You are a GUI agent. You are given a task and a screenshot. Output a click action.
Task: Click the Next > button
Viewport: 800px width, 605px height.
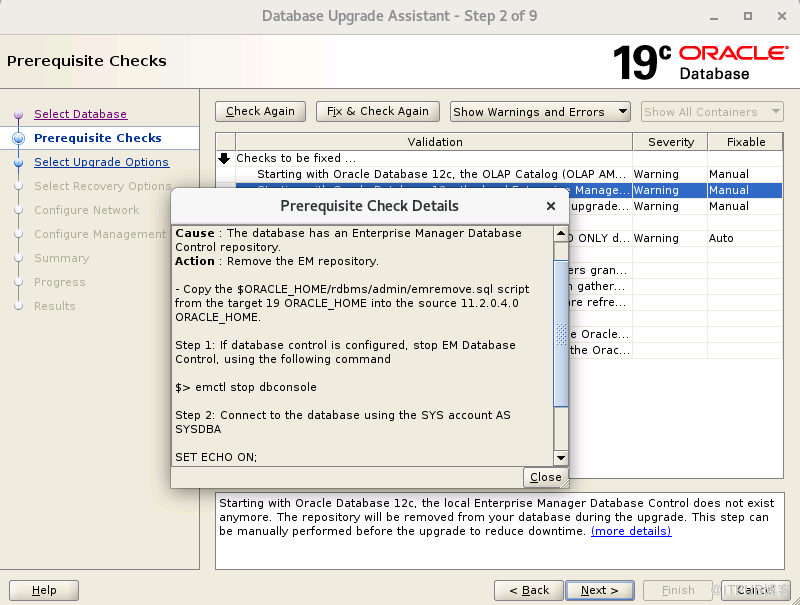click(x=600, y=590)
